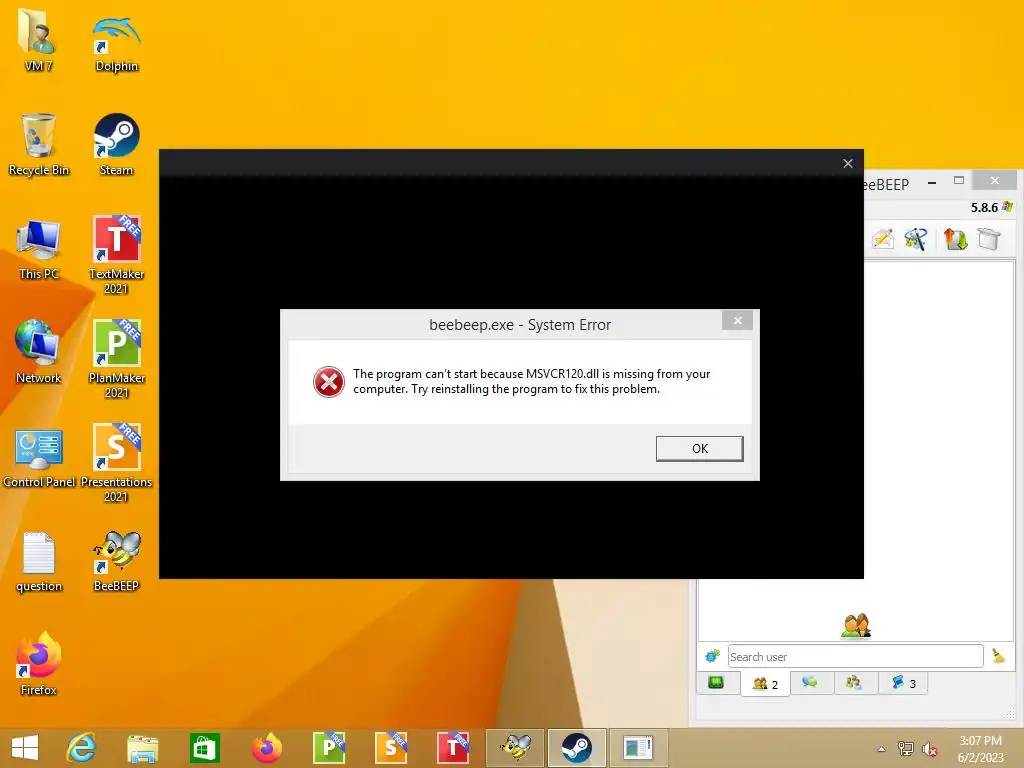
Task: Select the Dolphin desktop shortcut
Action: 116,43
